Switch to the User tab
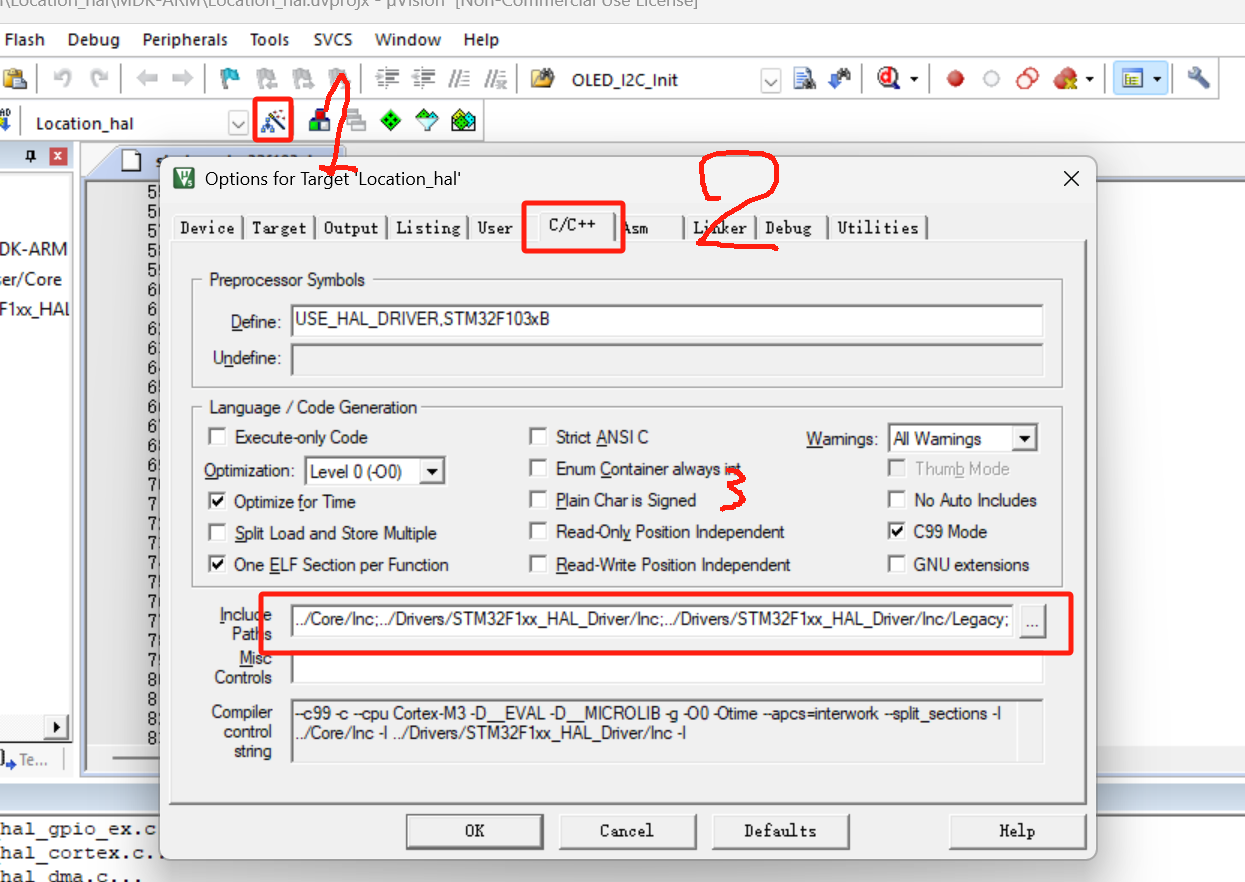Image resolution: width=1245 pixels, height=882 pixels. tap(495, 228)
